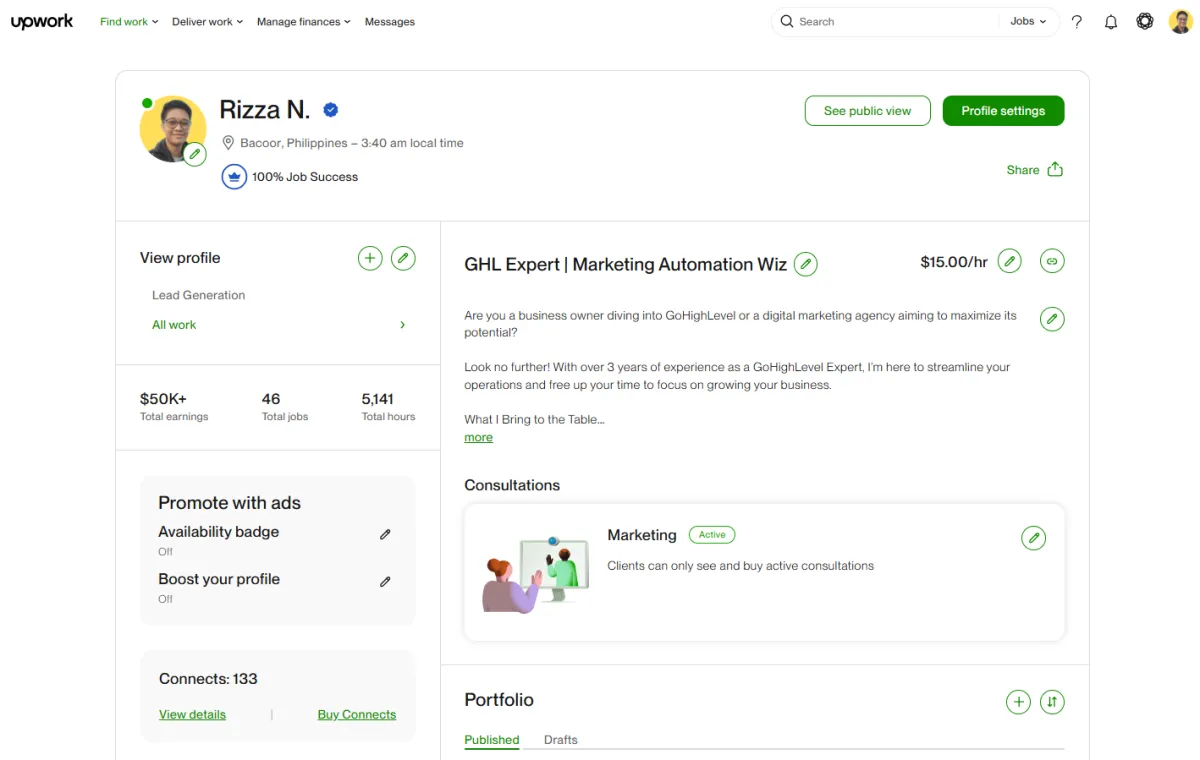
Task: Reorder portfolio items icon
Action: click(1052, 702)
